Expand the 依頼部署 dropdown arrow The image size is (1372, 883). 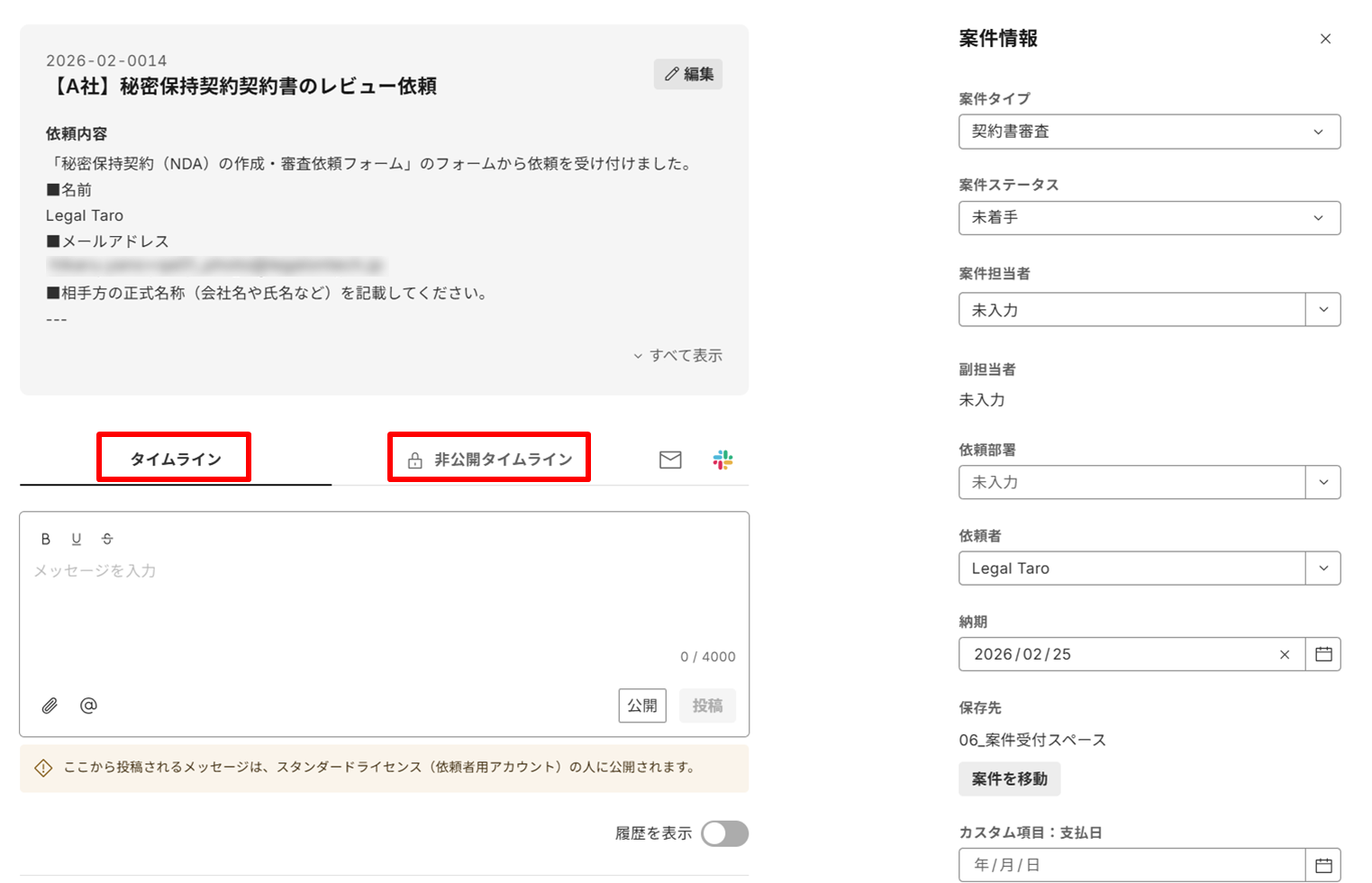[x=1323, y=482]
